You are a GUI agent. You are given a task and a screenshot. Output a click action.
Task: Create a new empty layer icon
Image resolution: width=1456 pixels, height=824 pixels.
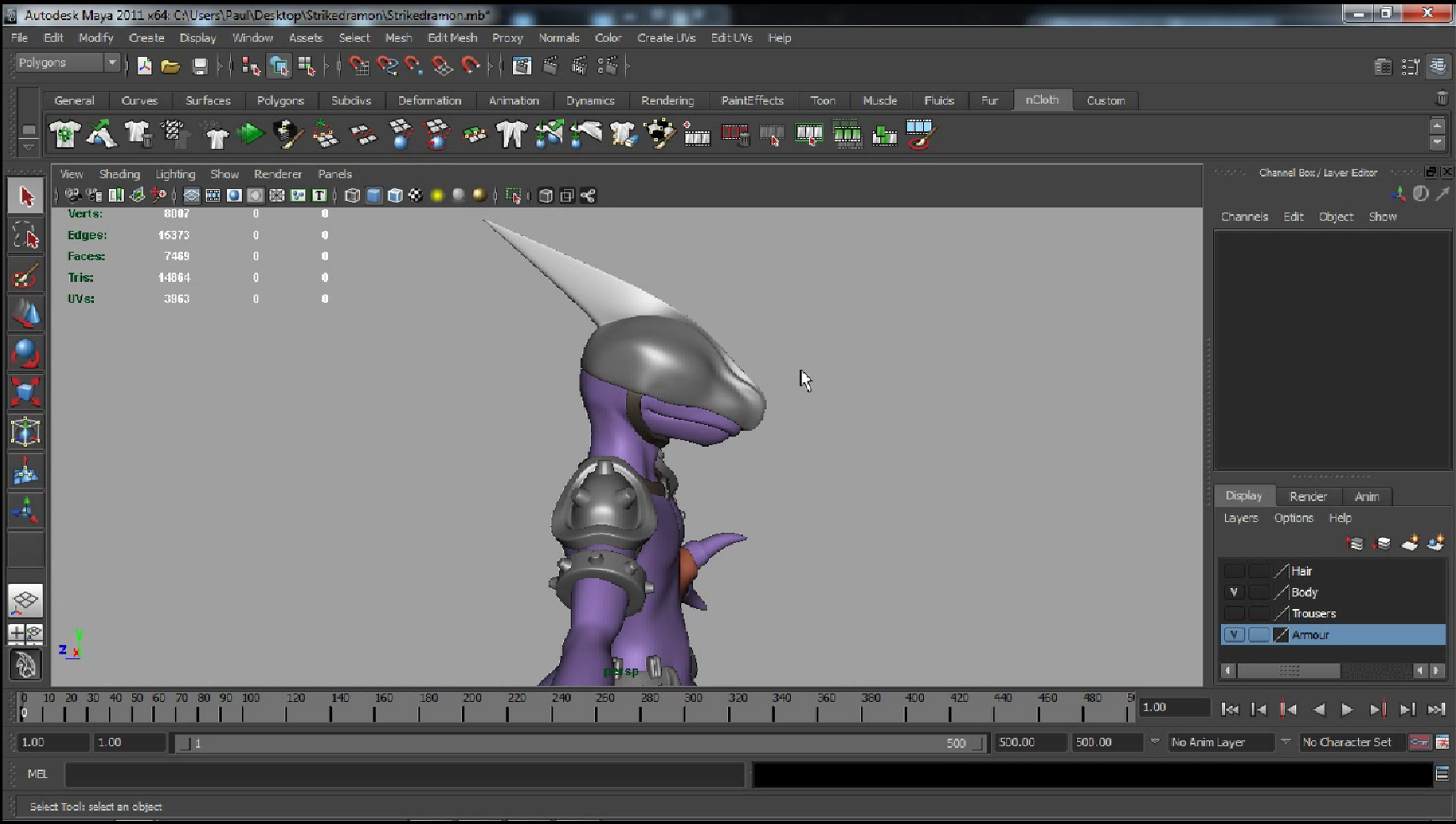(x=1410, y=544)
